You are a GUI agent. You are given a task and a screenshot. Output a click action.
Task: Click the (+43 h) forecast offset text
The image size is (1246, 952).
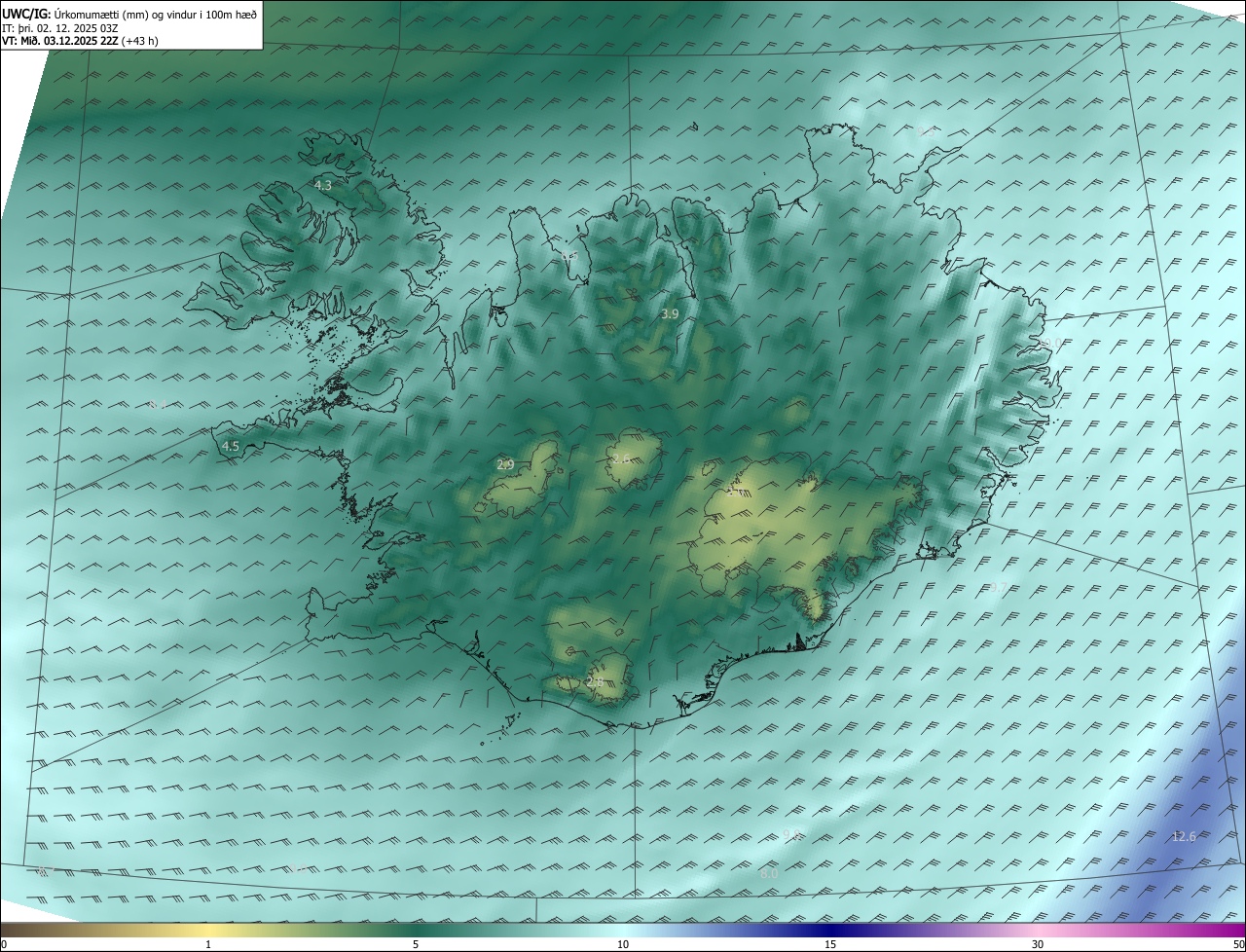(x=140, y=41)
